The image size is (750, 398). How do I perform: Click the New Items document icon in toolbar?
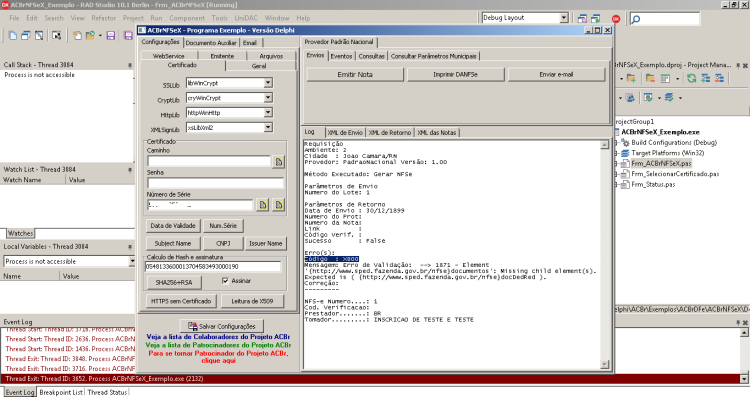pos(13,35)
